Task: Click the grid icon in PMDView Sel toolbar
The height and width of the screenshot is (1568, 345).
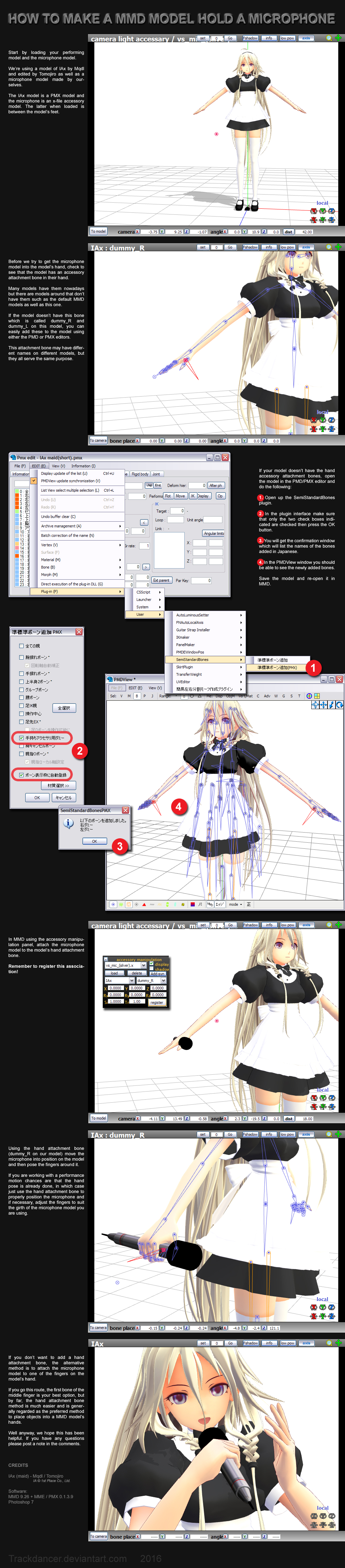Action: coord(316,696)
